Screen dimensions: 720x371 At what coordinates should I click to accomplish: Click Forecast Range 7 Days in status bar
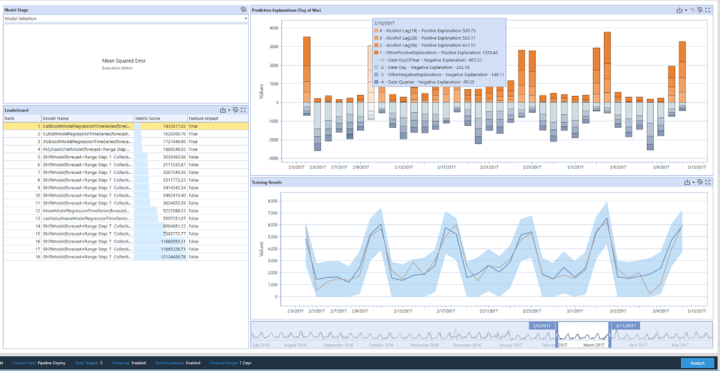231,363
